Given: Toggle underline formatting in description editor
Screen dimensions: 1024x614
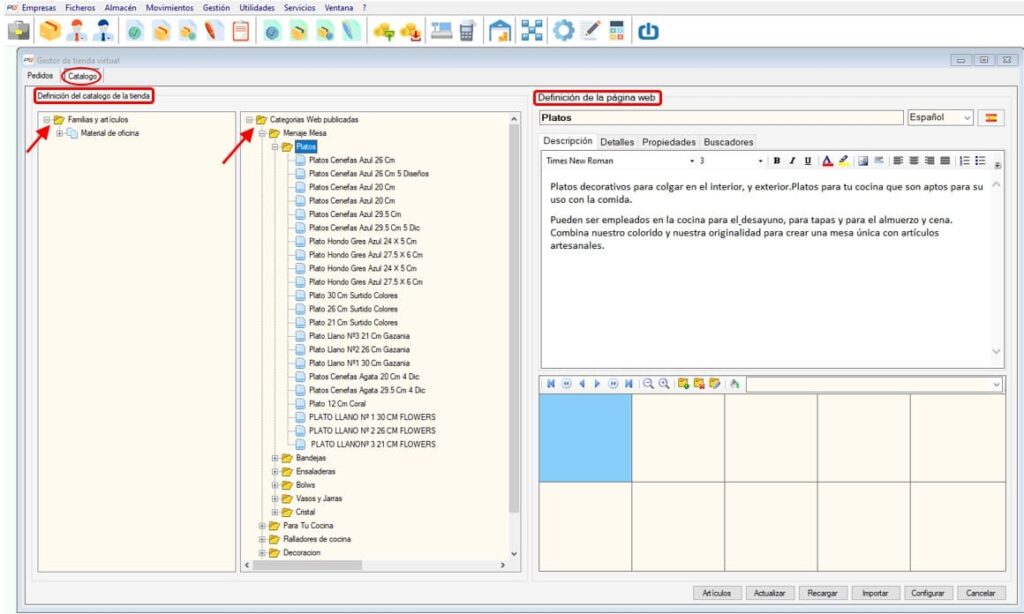Looking at the screenshot, I should (808, 161).
